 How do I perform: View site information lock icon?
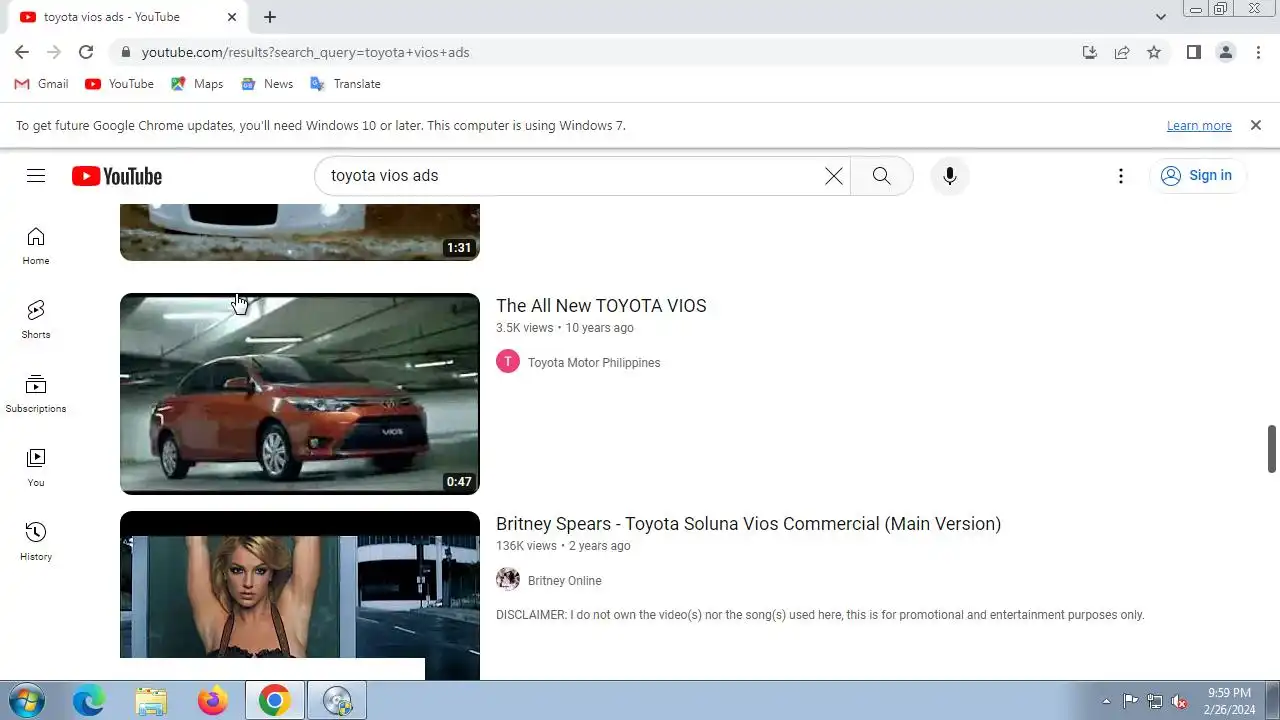(x=125, y=52)
